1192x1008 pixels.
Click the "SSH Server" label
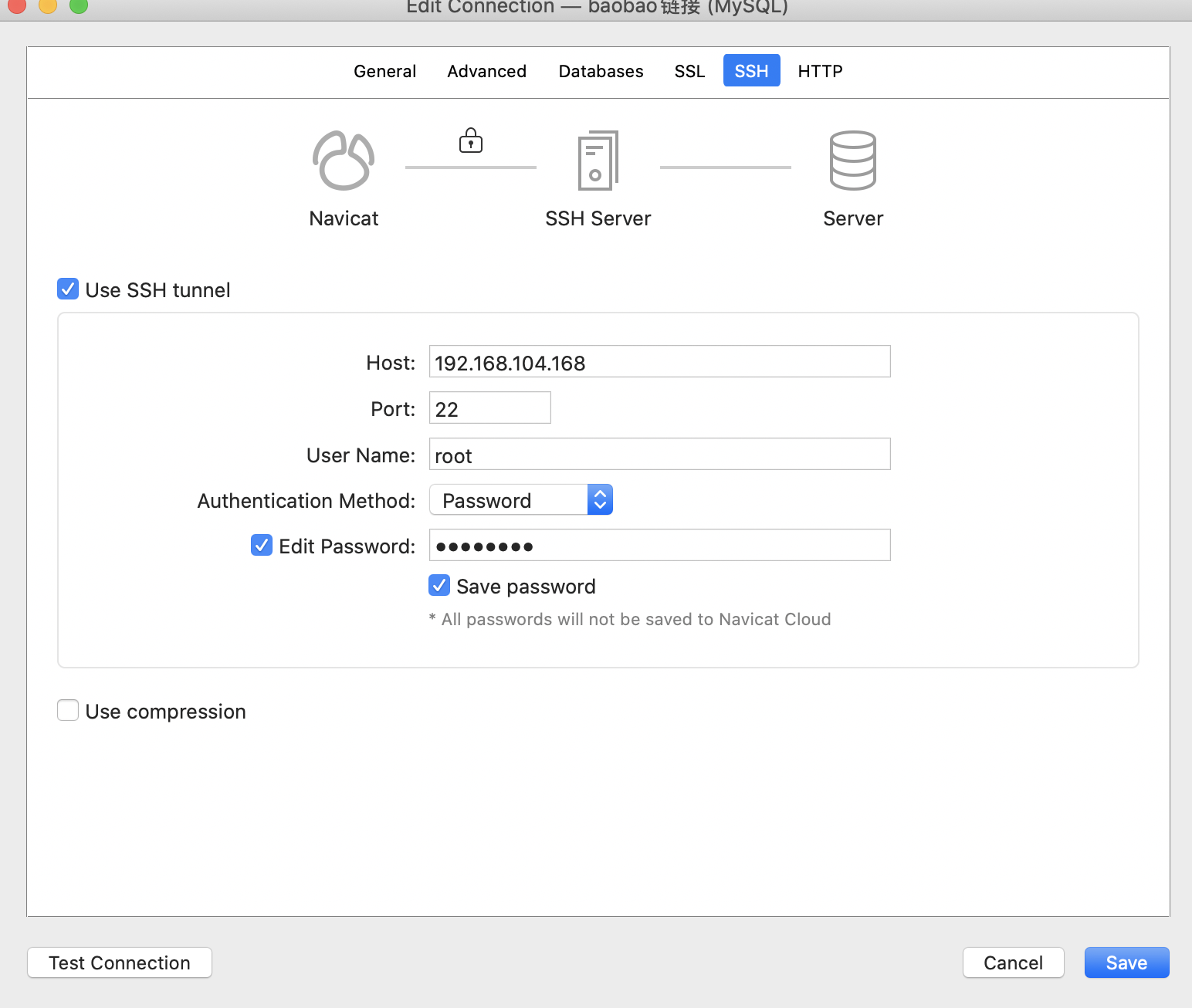598,218
